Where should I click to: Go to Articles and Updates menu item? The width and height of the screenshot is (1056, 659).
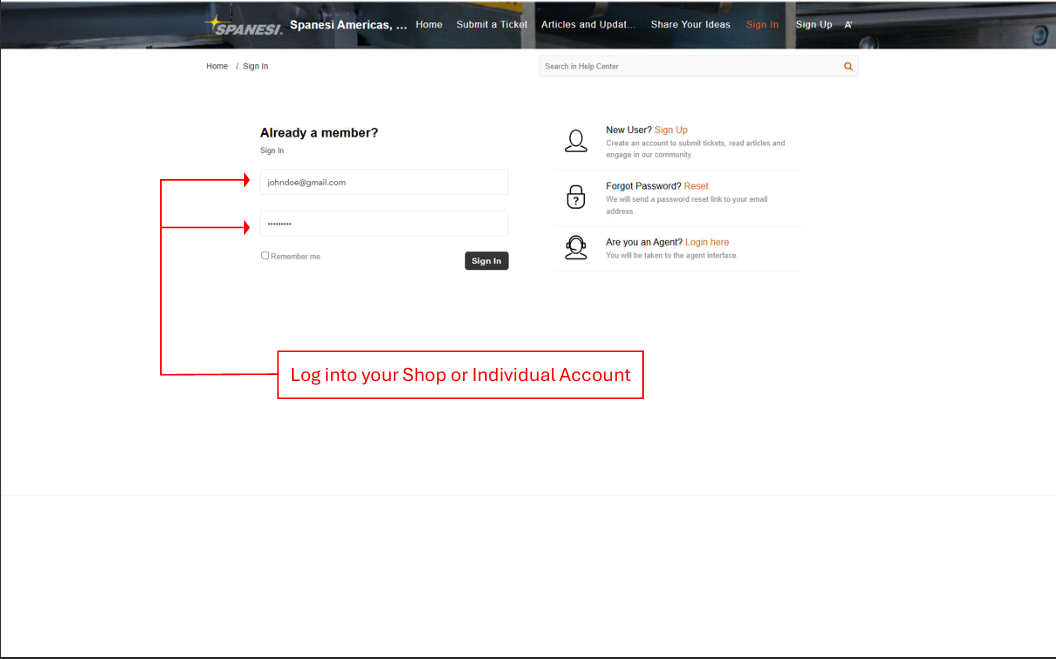point(588,25)
